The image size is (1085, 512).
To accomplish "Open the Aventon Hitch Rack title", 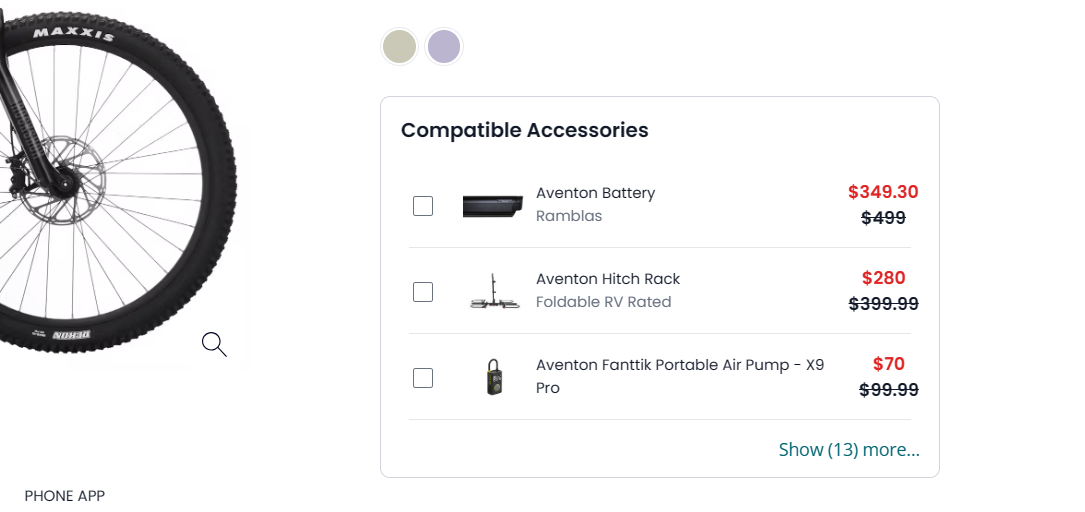I will 608,279.
